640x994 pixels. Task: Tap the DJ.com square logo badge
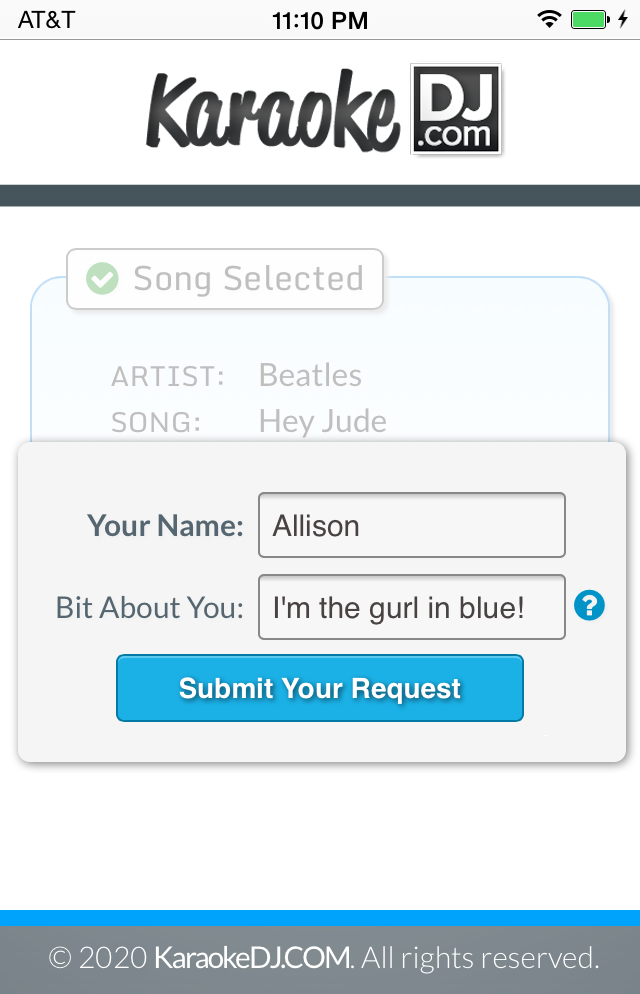[x=456, y=110]
